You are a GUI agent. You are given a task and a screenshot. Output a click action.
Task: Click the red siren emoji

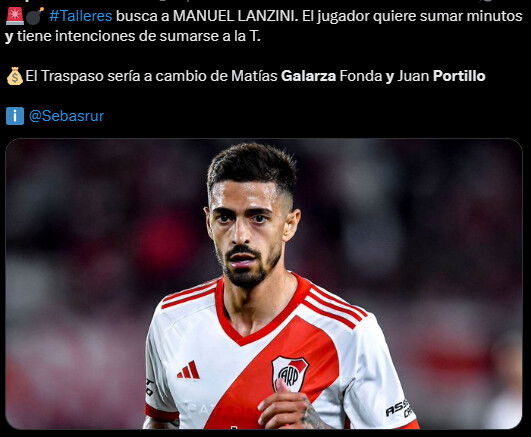pos(15,16)
